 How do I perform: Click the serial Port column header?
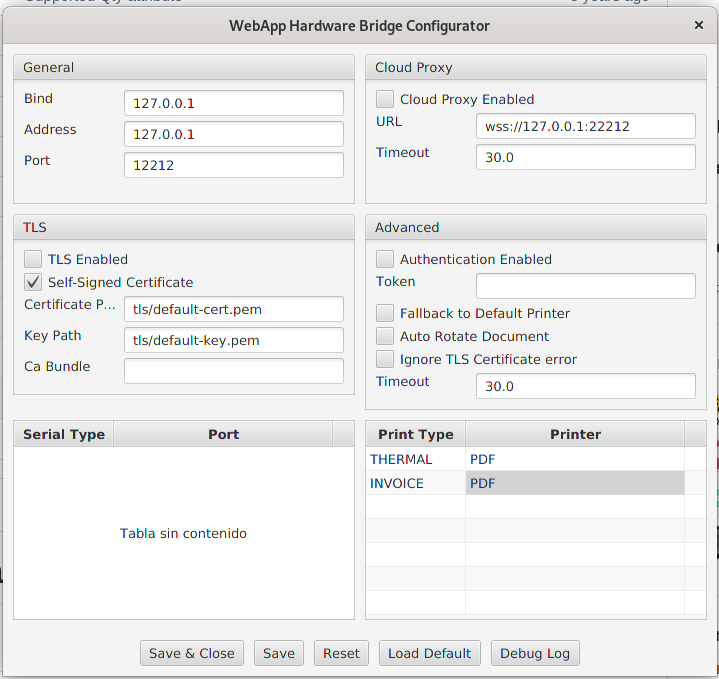tap(223, 434)
